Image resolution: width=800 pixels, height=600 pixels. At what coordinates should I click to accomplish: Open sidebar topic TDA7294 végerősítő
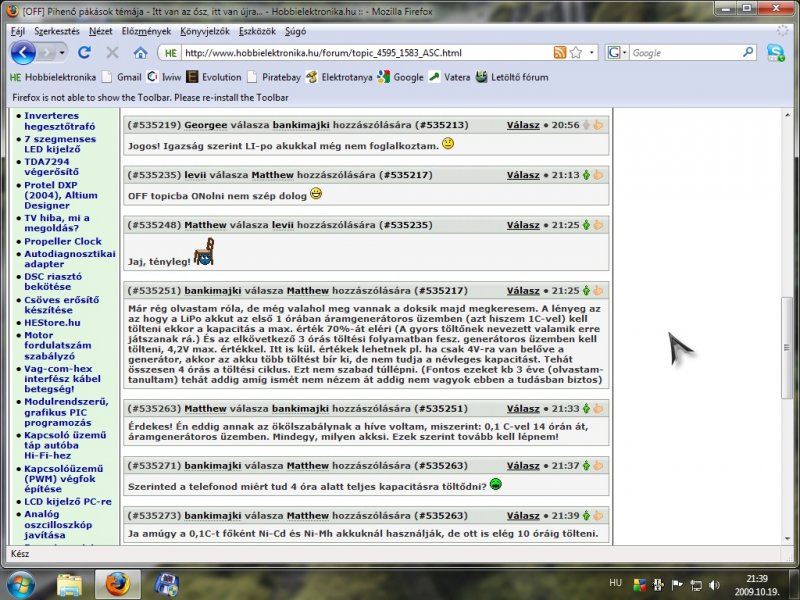pos(52,167)
